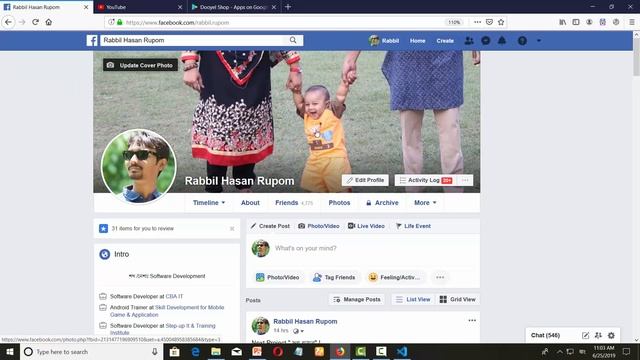Open Opera browser from taskbar
Screen dimensions: 640x360
pyautogui.click(x=278, y=351)
